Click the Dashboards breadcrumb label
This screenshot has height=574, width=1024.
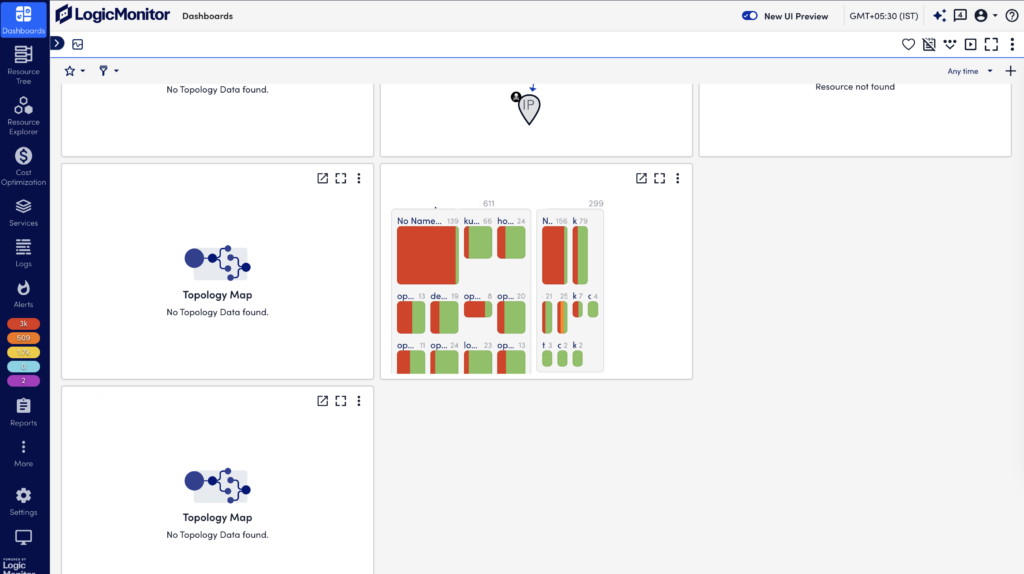208,16
